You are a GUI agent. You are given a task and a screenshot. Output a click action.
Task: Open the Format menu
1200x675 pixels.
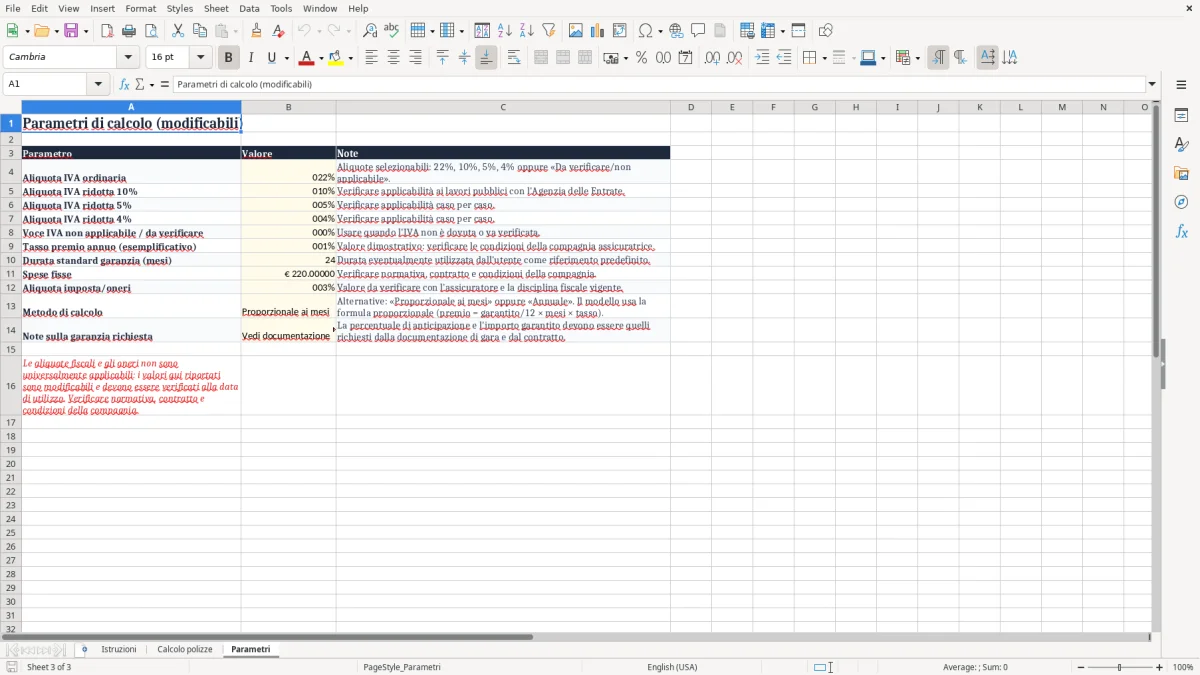[x=140, y=8]
